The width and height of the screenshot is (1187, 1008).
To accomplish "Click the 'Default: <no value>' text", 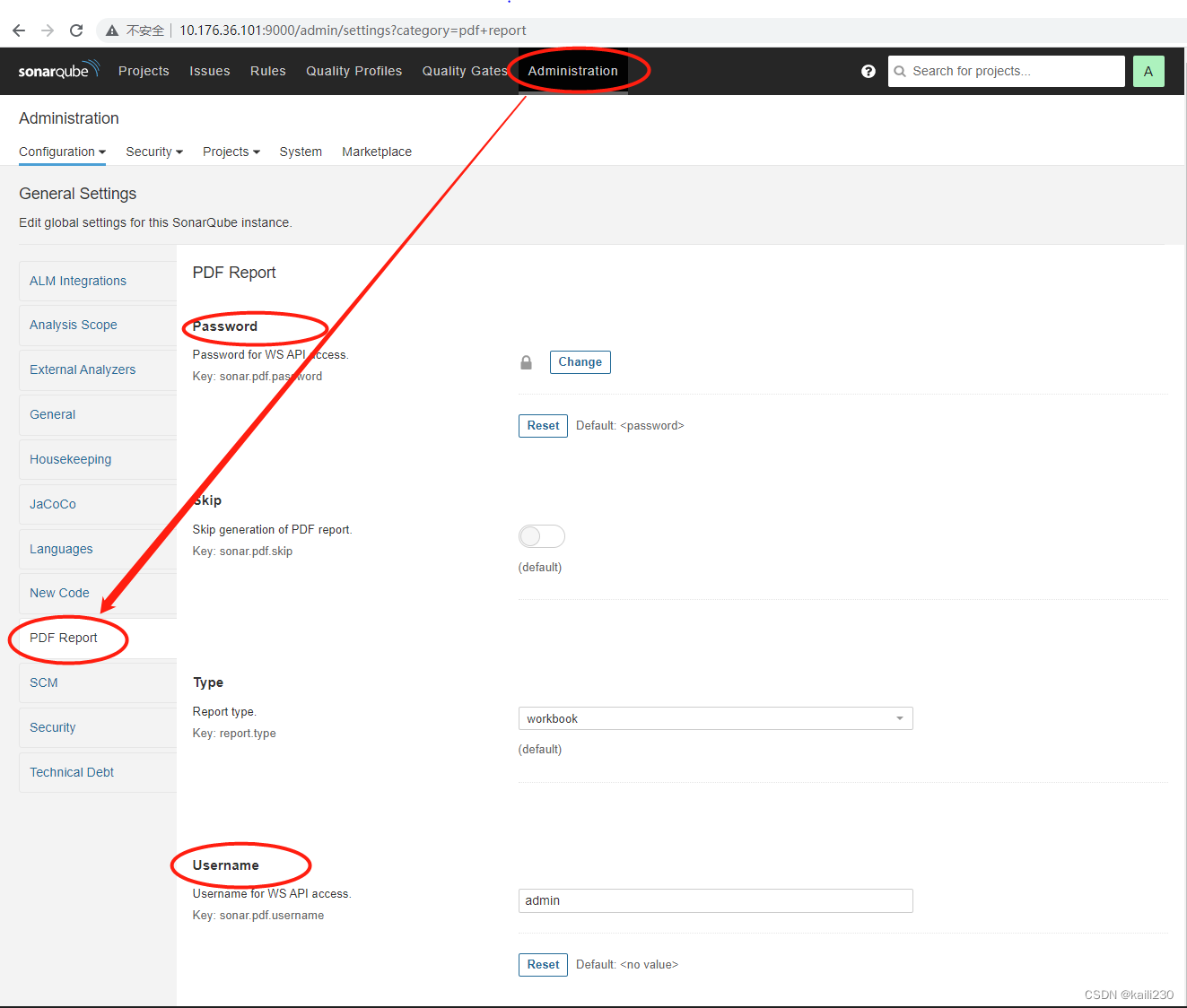I will click(x=627, y=965).
